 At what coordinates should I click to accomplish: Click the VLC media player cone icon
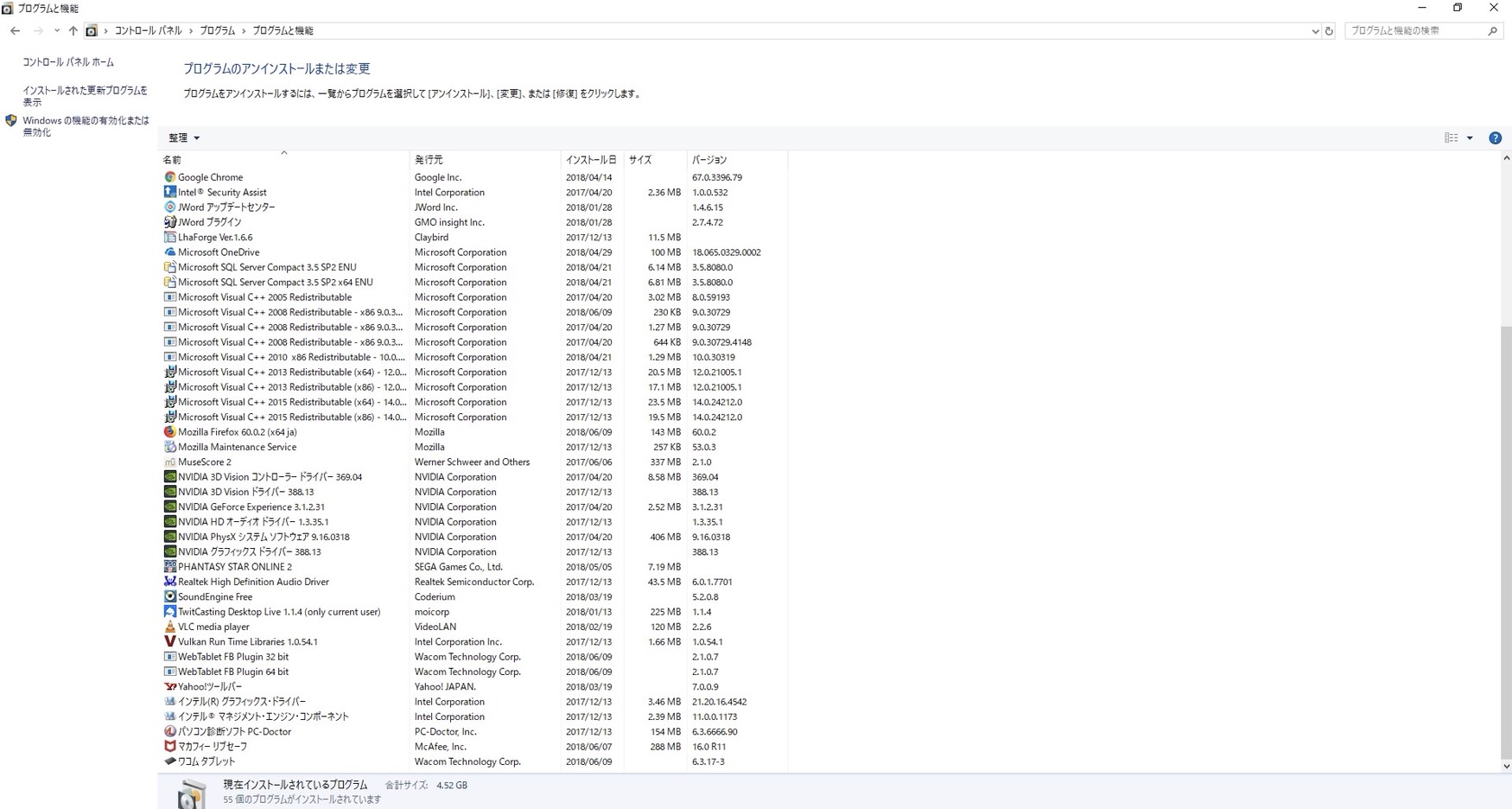[x=170, y=627]
